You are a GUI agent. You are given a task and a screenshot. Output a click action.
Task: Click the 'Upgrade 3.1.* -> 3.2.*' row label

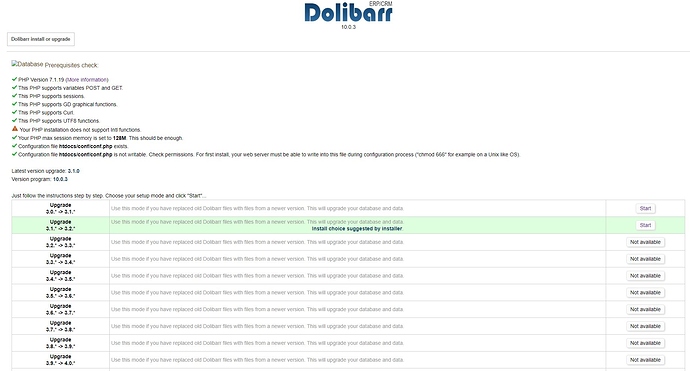click(x=60, y=225)
